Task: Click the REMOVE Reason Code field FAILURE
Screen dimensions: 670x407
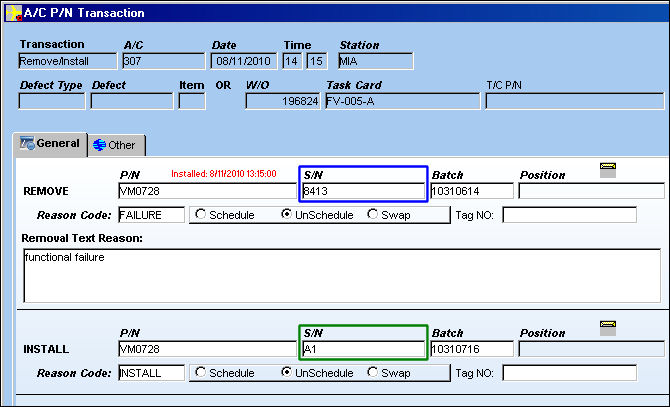Action: tap(151, 215)
